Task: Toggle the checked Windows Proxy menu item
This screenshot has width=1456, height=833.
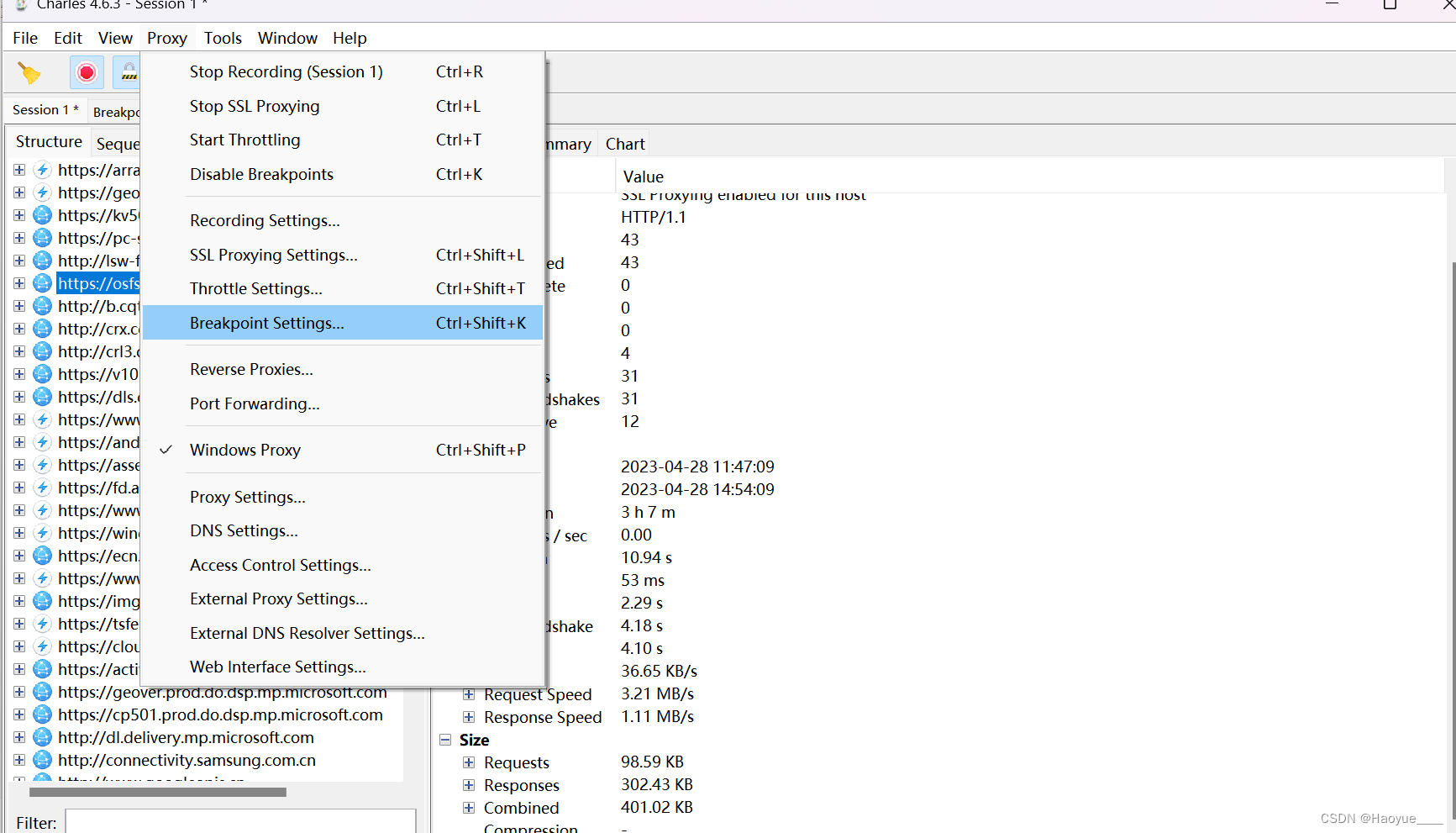Action: (x=343, y=450)
